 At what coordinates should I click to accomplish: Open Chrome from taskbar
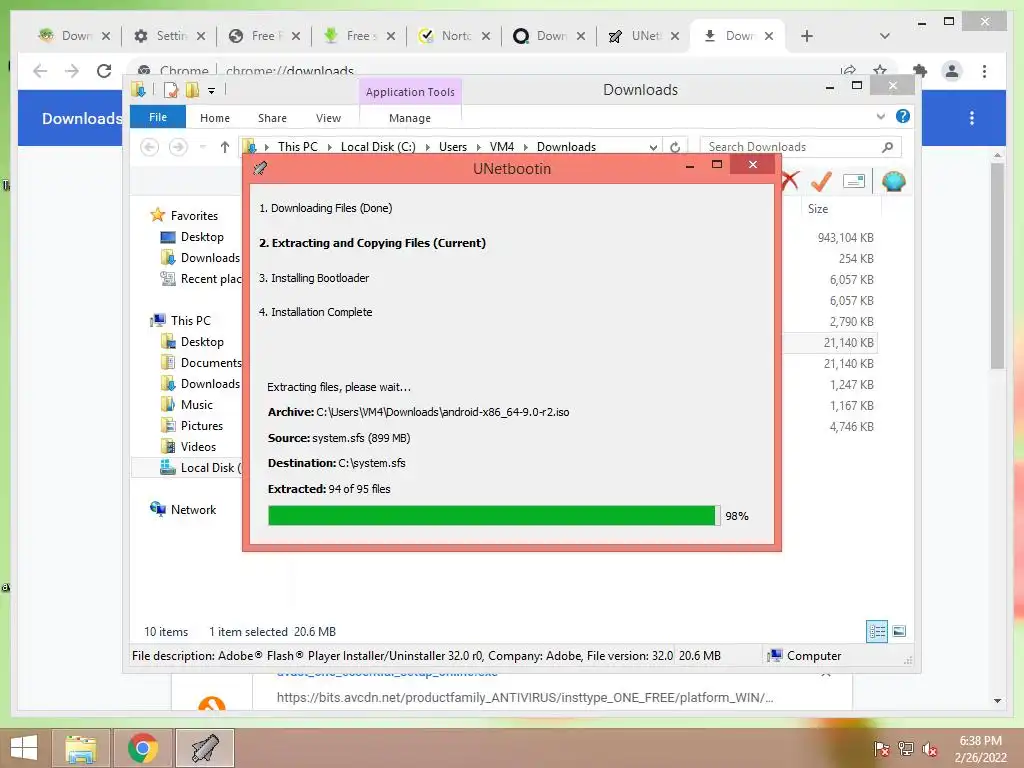pos(143,748)
